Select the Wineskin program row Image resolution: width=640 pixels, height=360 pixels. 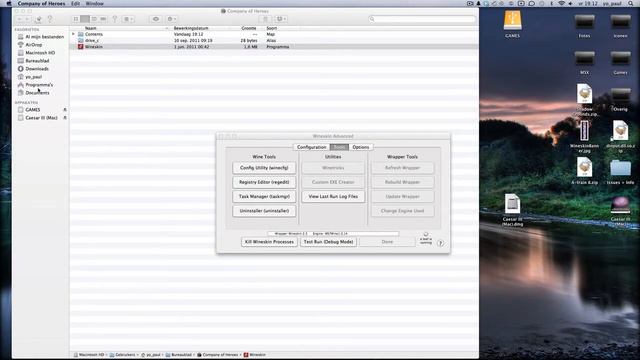click(x=274, y=47)
